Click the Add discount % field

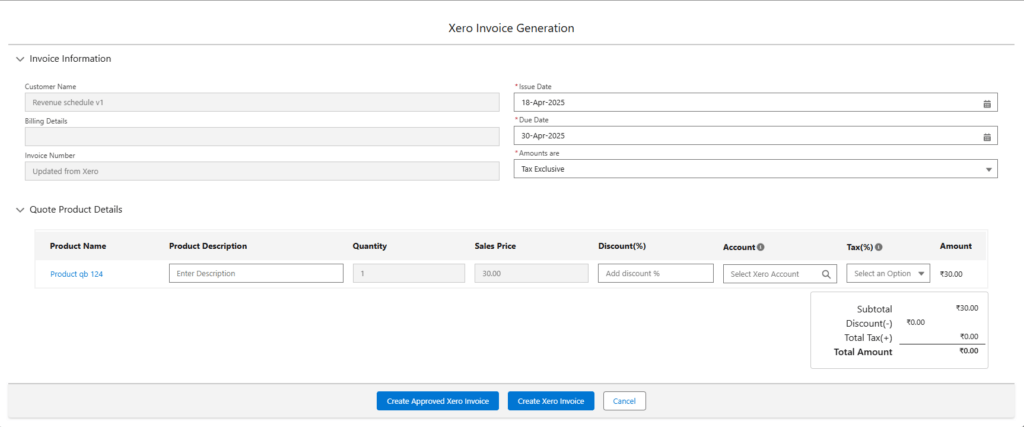[x=656, y=274]
